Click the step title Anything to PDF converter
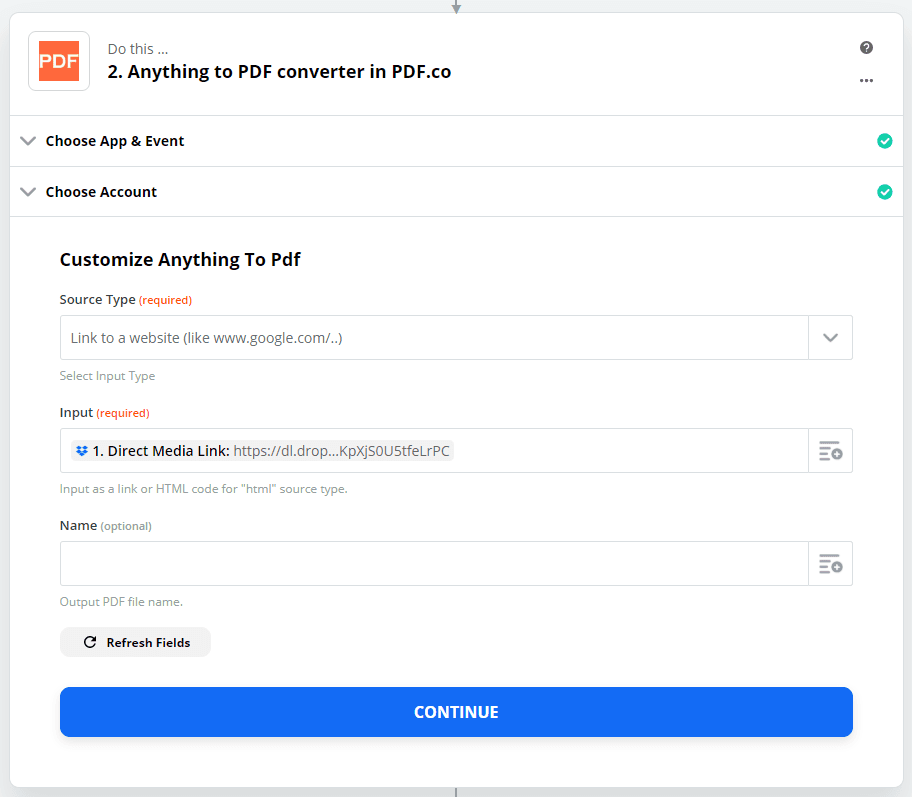Screen dimensions: 912x797 pyautogui.click(x=278, y=71)
